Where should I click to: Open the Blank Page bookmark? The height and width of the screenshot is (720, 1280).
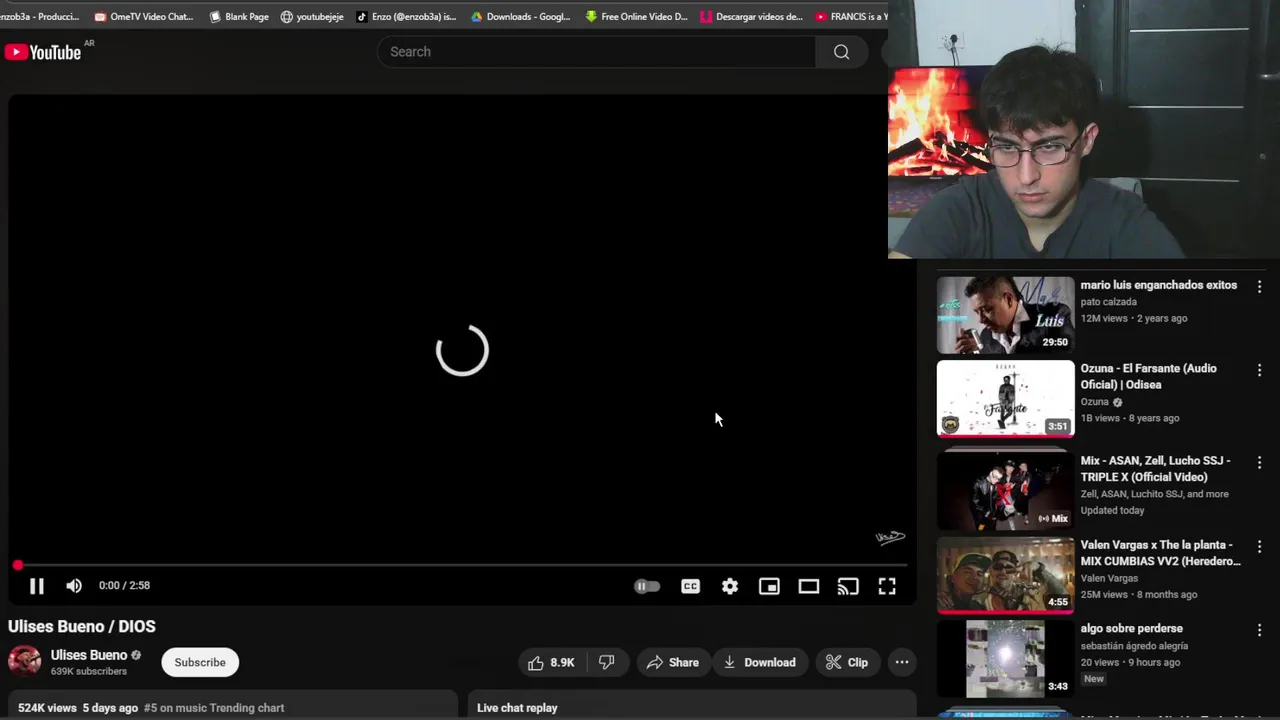tap(239, 16)
